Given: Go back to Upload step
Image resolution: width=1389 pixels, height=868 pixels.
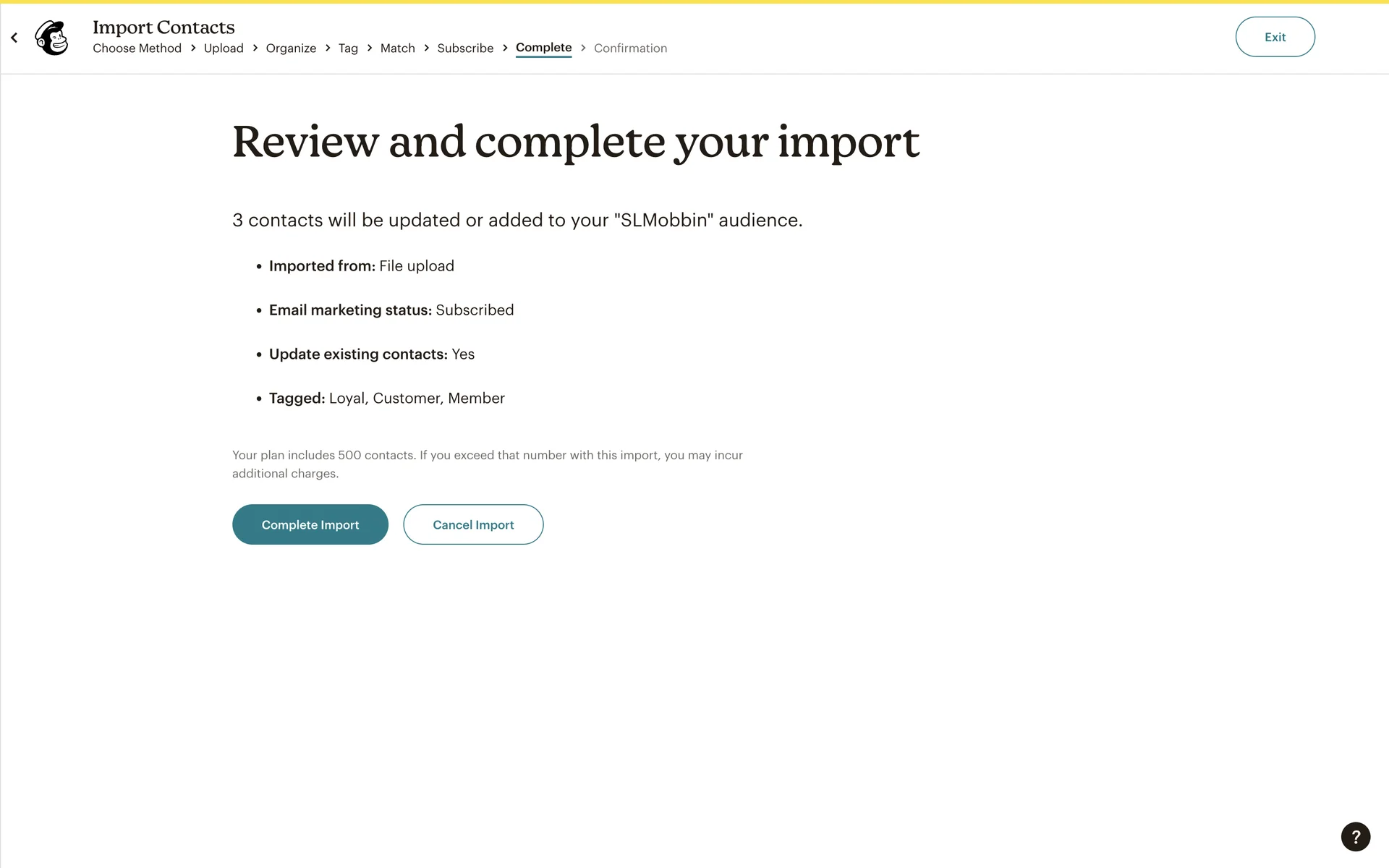Looking at the screenshot, I should (224, 48).
